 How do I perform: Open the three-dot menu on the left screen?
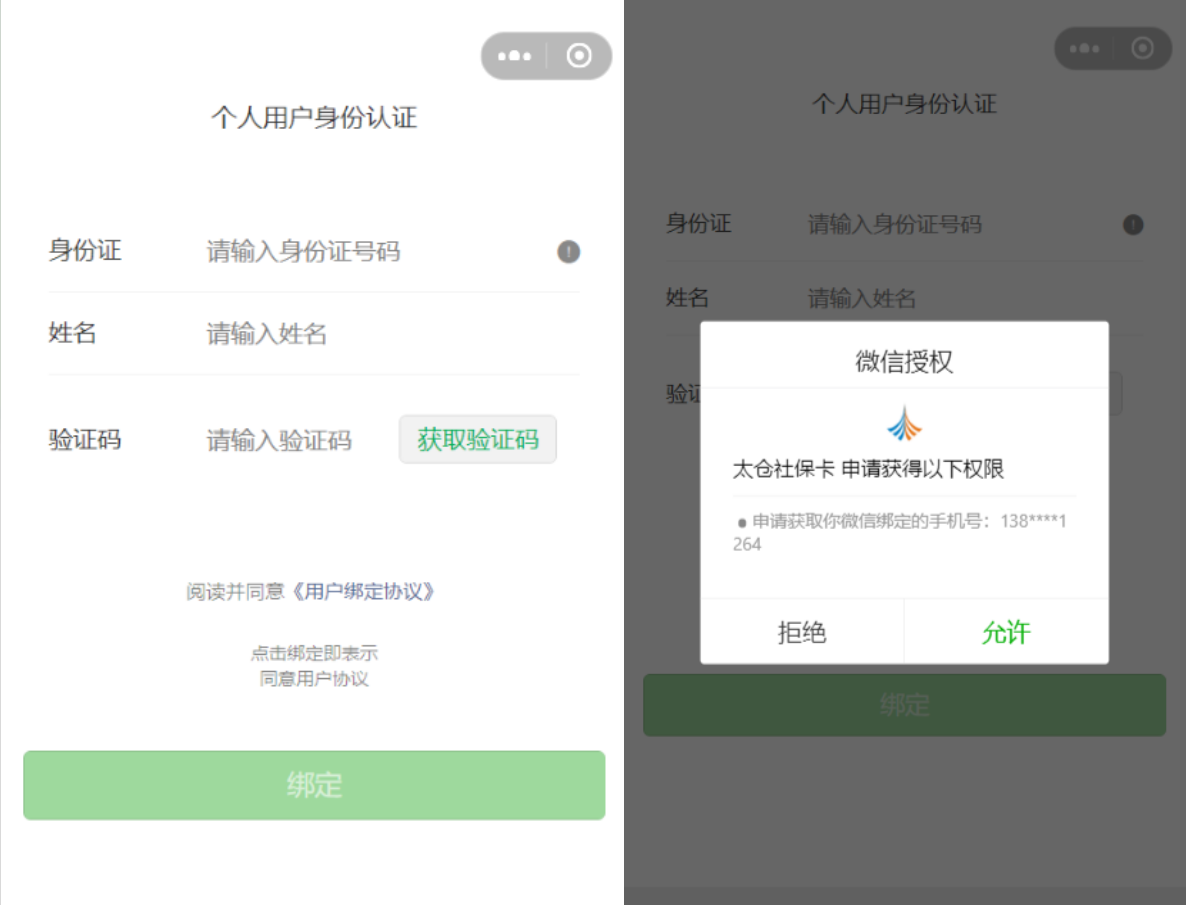[x=514, y=56]
